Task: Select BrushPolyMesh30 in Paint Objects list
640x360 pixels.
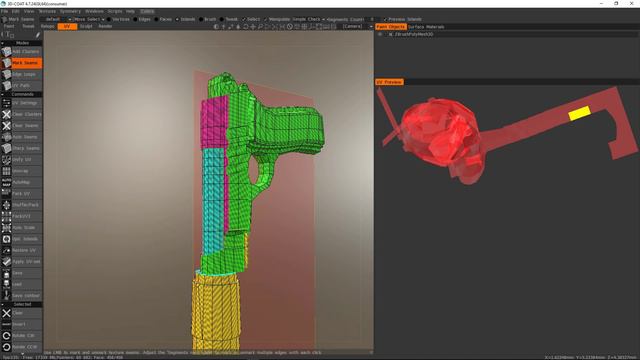Action: [414, 34]
